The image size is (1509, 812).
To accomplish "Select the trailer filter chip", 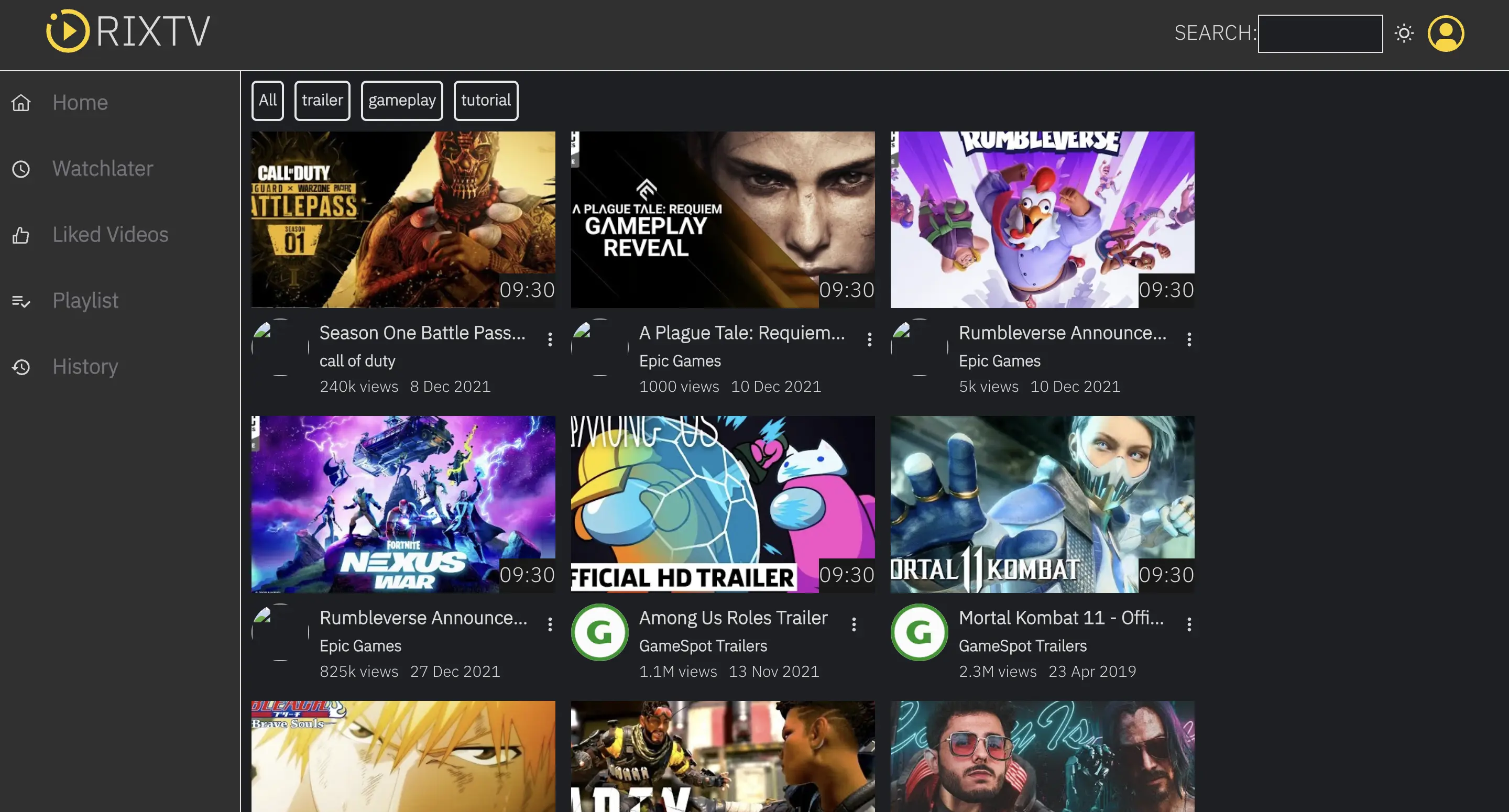I will click(322, 100).
